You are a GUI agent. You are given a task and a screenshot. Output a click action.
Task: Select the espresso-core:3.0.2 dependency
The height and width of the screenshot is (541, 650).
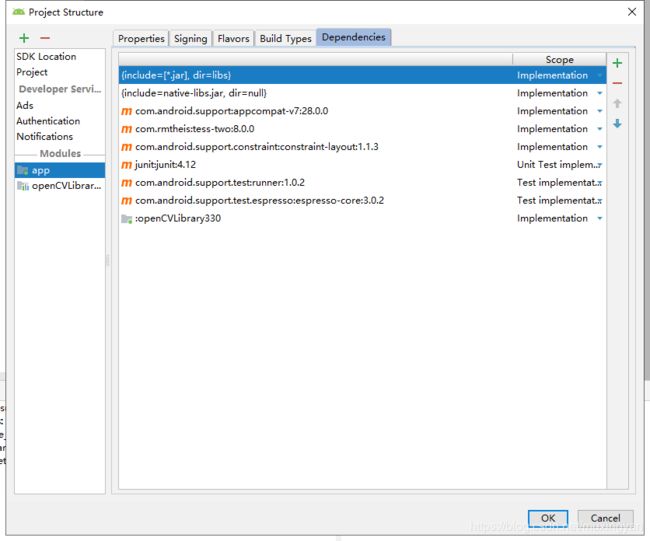[362, 201]
